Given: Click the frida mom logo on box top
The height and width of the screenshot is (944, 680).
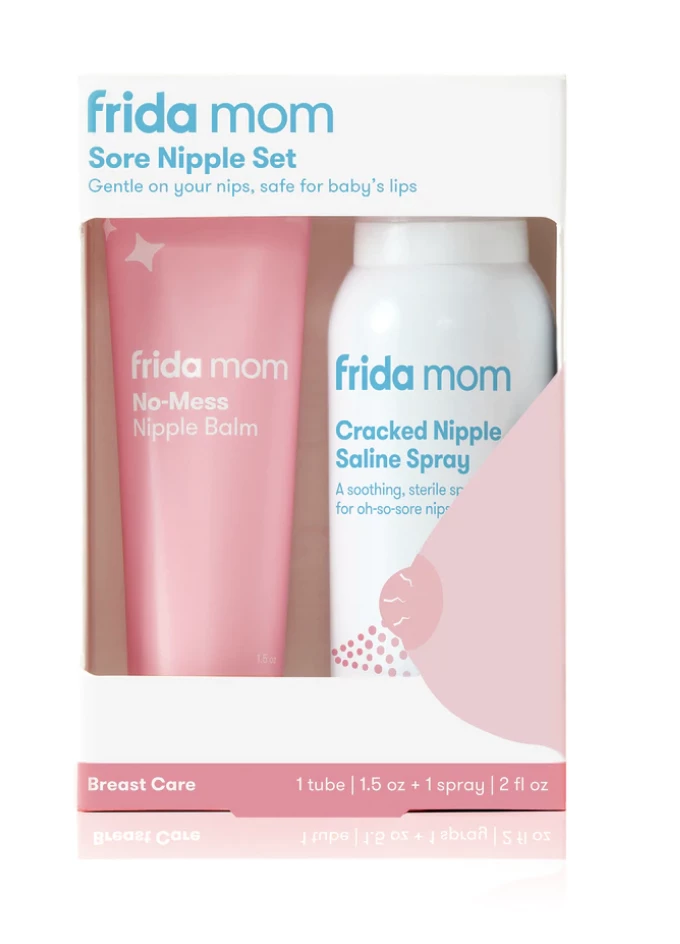Looking at the screenshot, I should coord(210,112).
